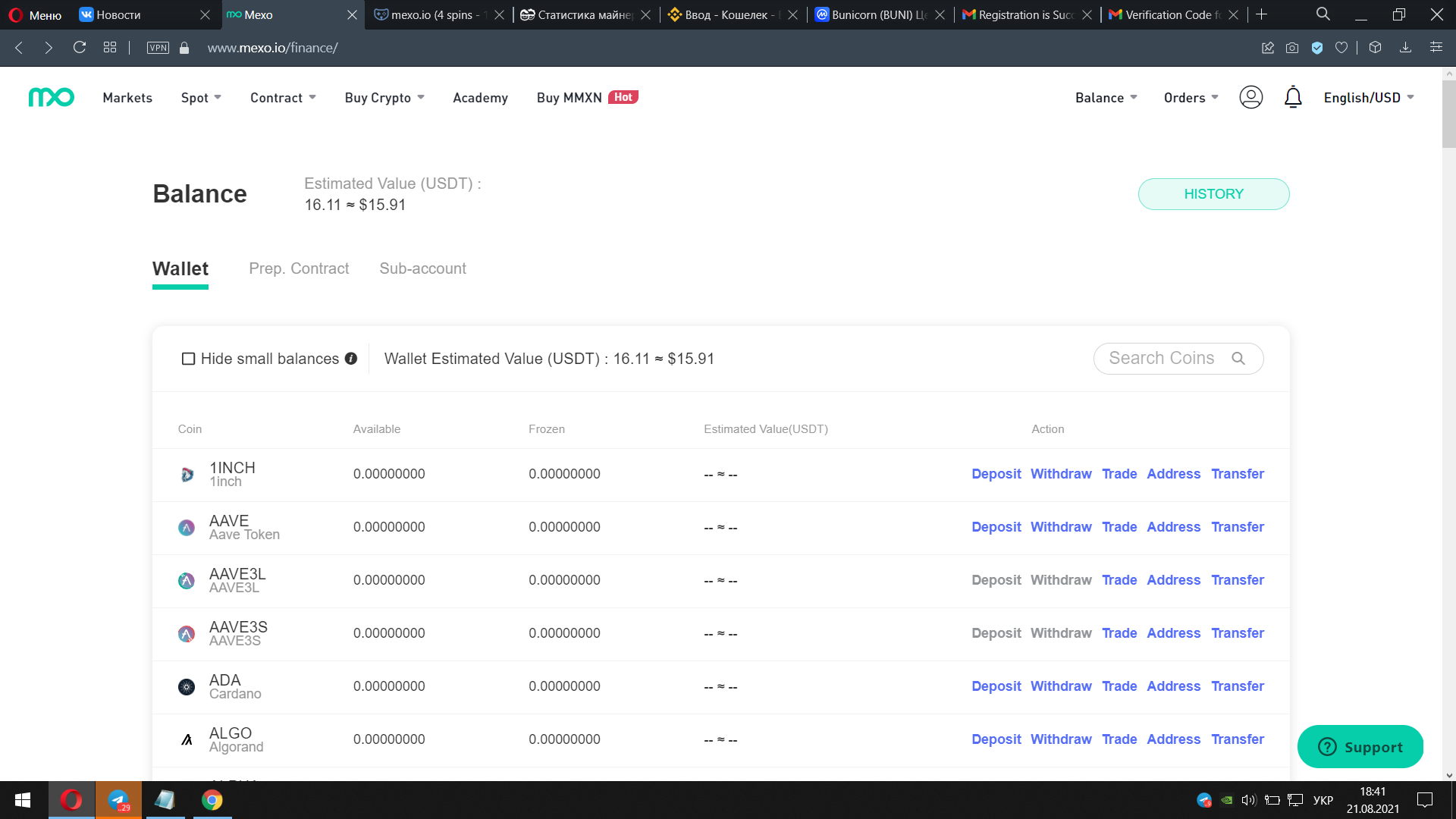Screen dimensions: 1456x819
Task: Open the Balance dropdown in header
Action: 1106,98
